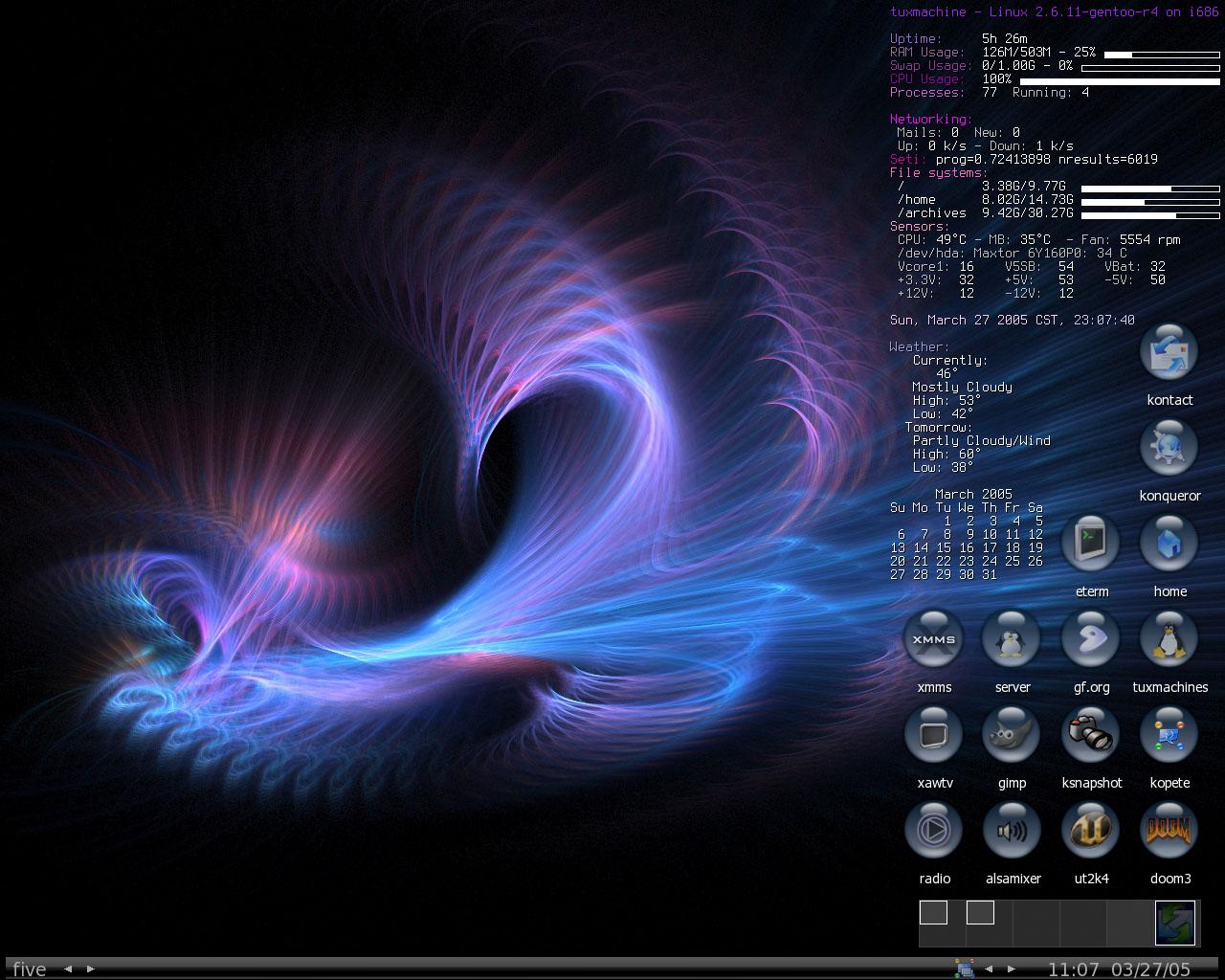1225x980 pixels.
Task: Click the toolbar clock showing 11:07 03/27/05
Action: pos(1120,969)
